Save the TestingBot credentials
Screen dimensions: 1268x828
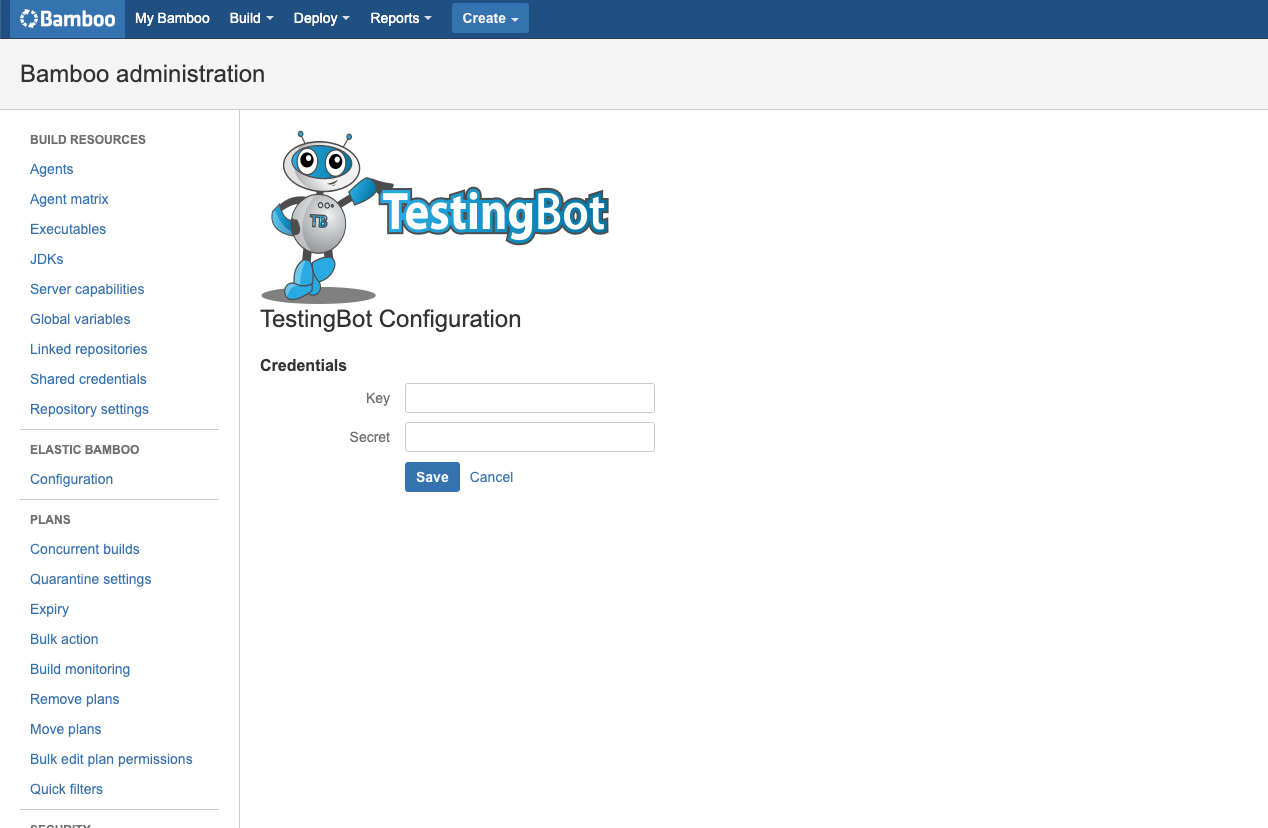432,477
